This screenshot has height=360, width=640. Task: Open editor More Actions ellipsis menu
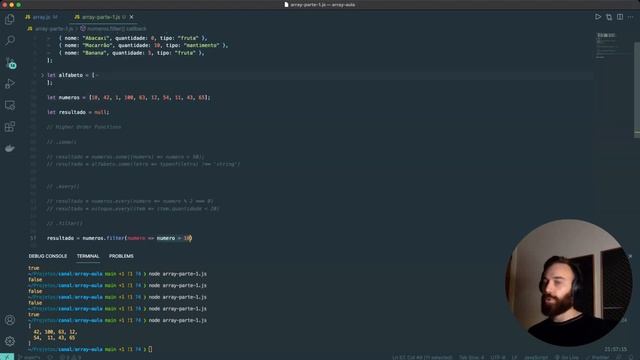click(x=631, y=17)
